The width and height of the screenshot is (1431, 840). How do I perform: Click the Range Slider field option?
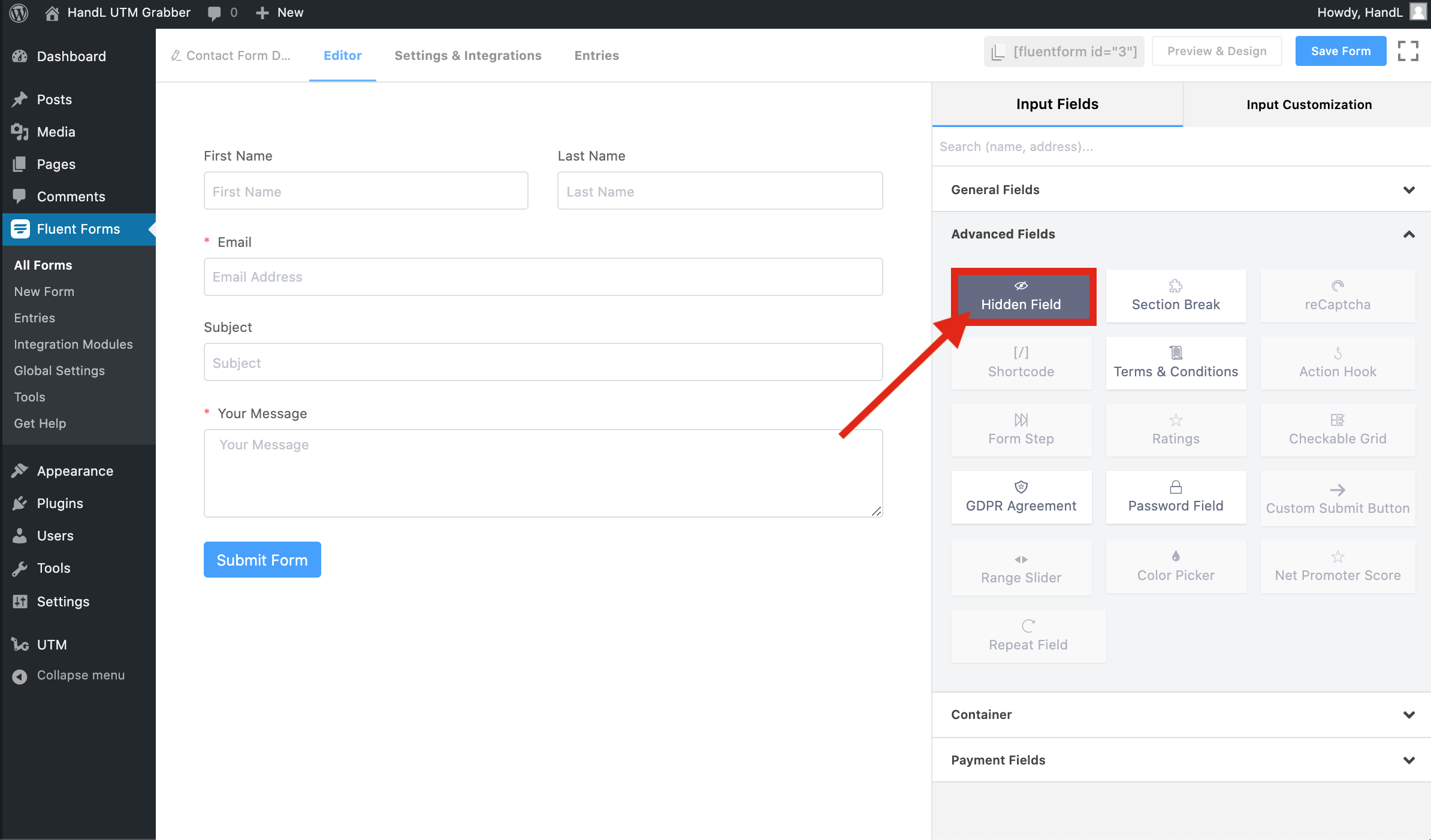(x=1021, y=569)
